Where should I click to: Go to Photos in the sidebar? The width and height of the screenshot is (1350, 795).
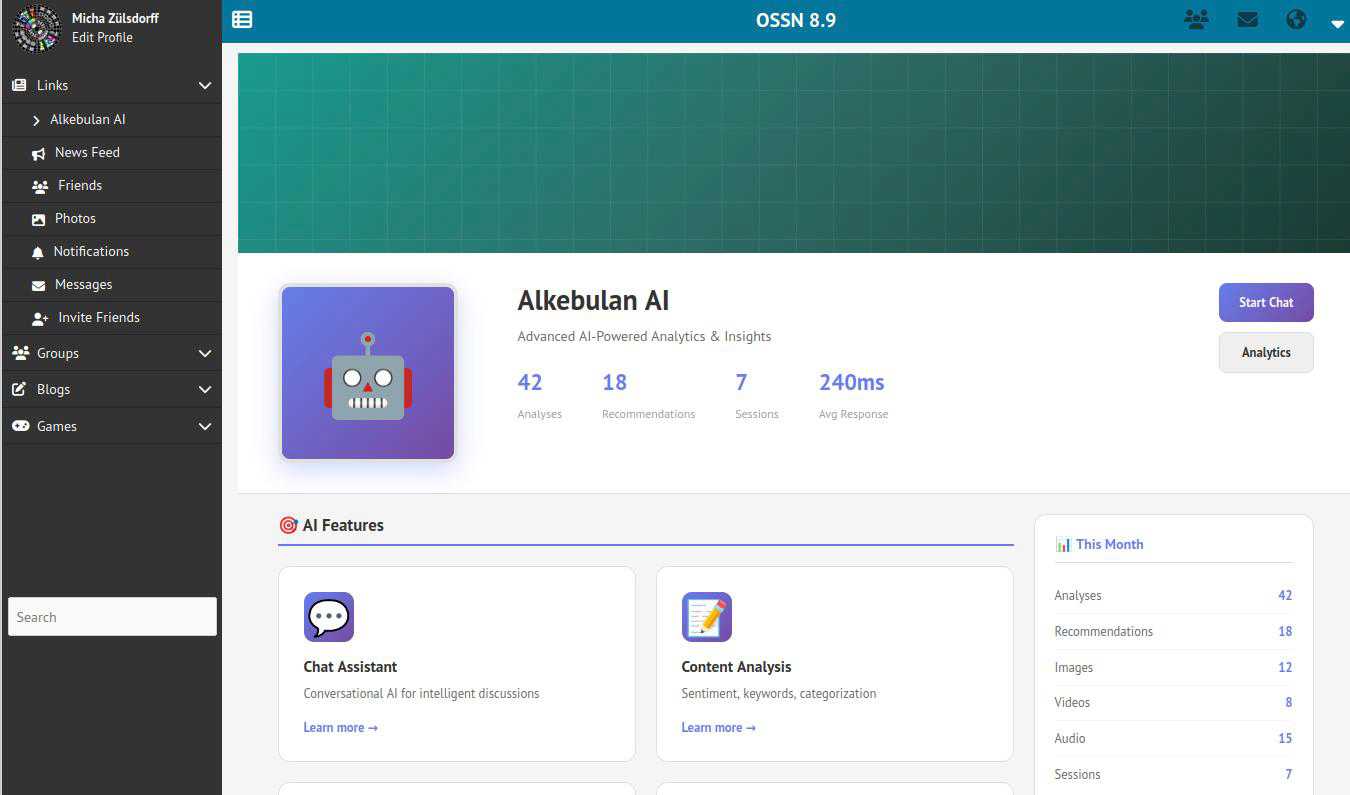75,218
